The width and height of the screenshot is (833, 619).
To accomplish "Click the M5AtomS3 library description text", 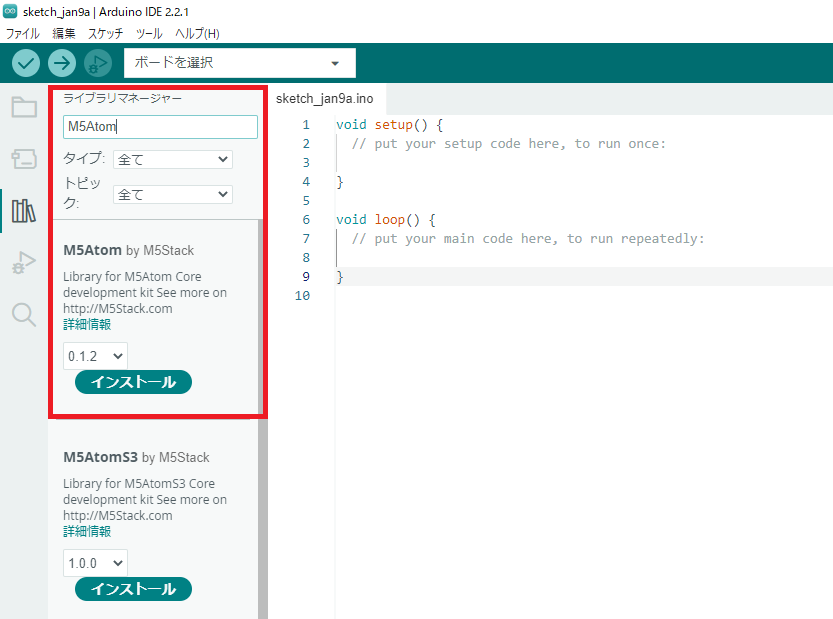I will click(145, 499).
